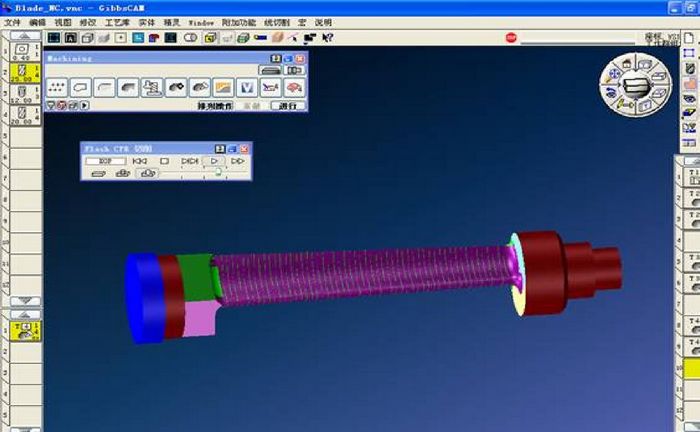The height and width of the screenshot is (432, 700).
Task: Select the blue V process icon
Action: tap(247, 87)
